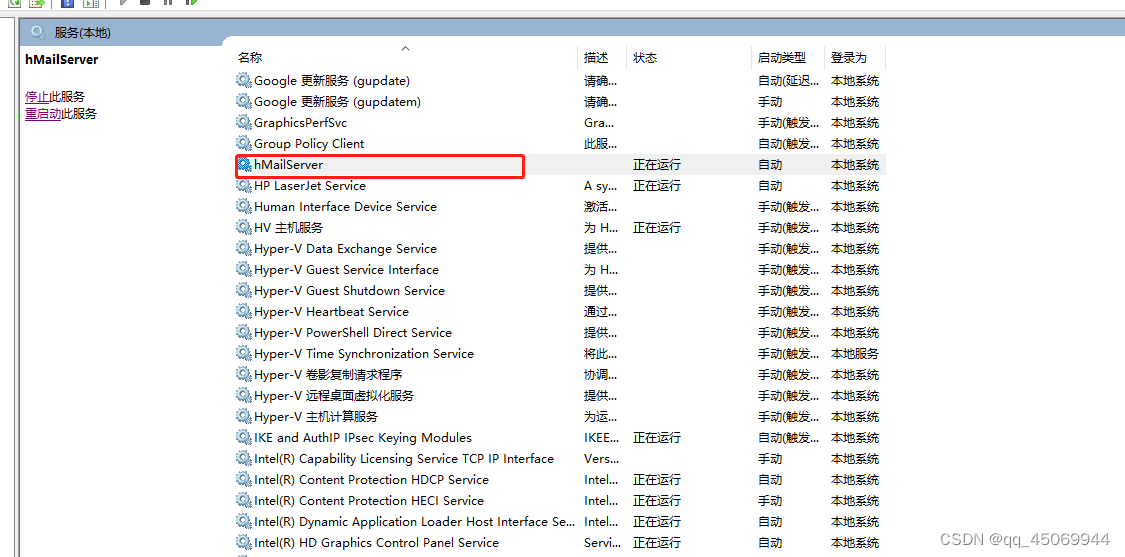
Task: Click the IKE and AuthIP IPsec Keying Modules icon
Action: coord(244,437)
